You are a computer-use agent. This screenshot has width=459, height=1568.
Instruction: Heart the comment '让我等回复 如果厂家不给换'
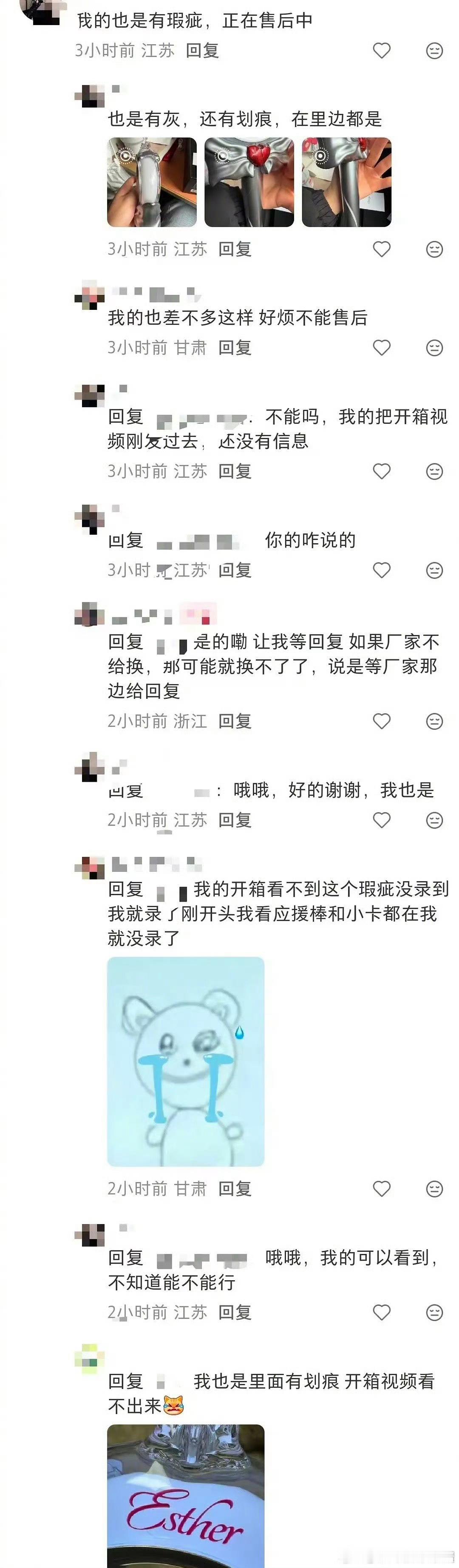tap(382, 721)
